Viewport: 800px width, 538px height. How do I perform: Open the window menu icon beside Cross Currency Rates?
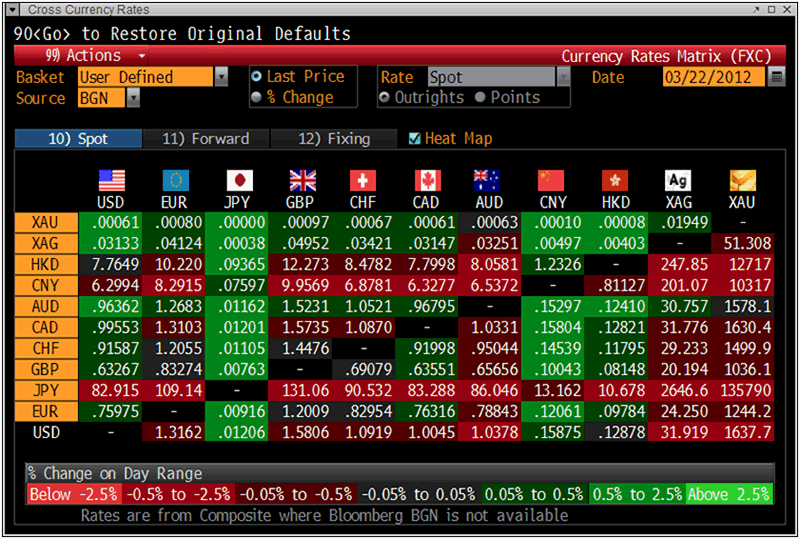13,9
